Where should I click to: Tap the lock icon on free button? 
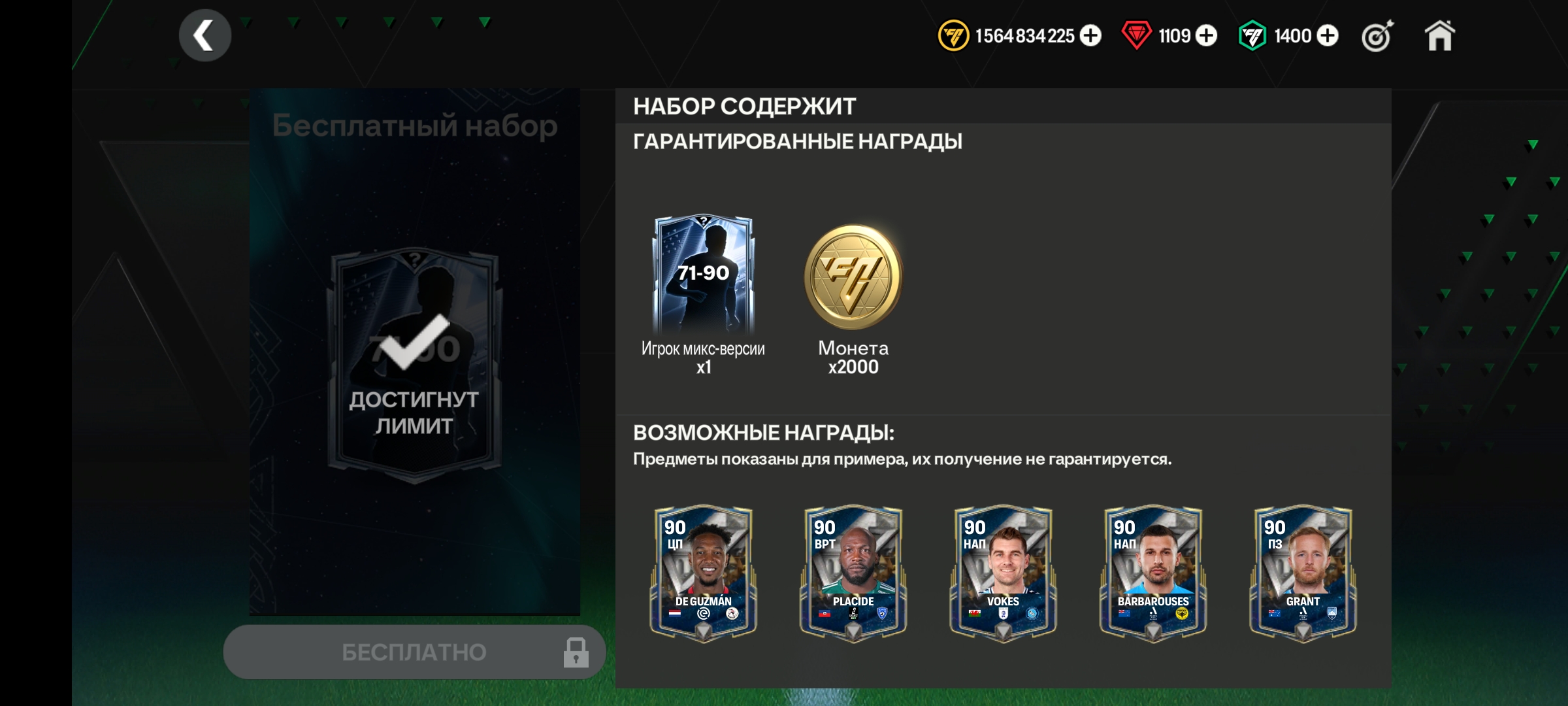pyautogui.click(x=576, y=652)
